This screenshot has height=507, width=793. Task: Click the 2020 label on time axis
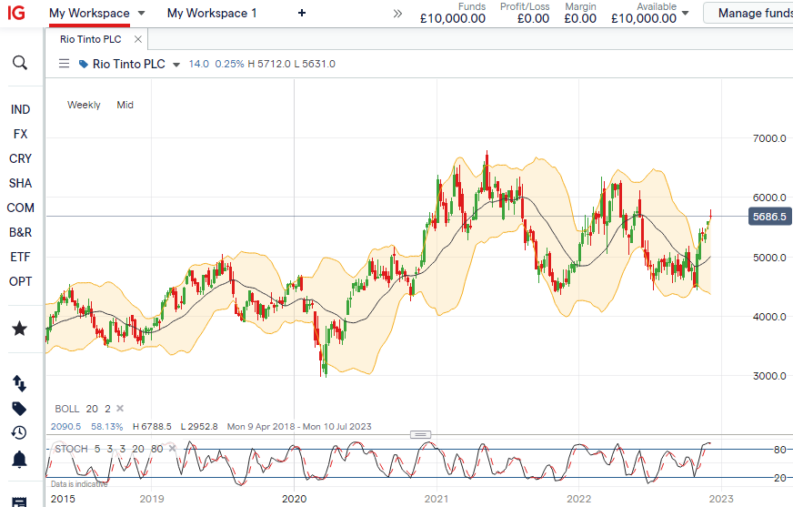click(294, 499)
